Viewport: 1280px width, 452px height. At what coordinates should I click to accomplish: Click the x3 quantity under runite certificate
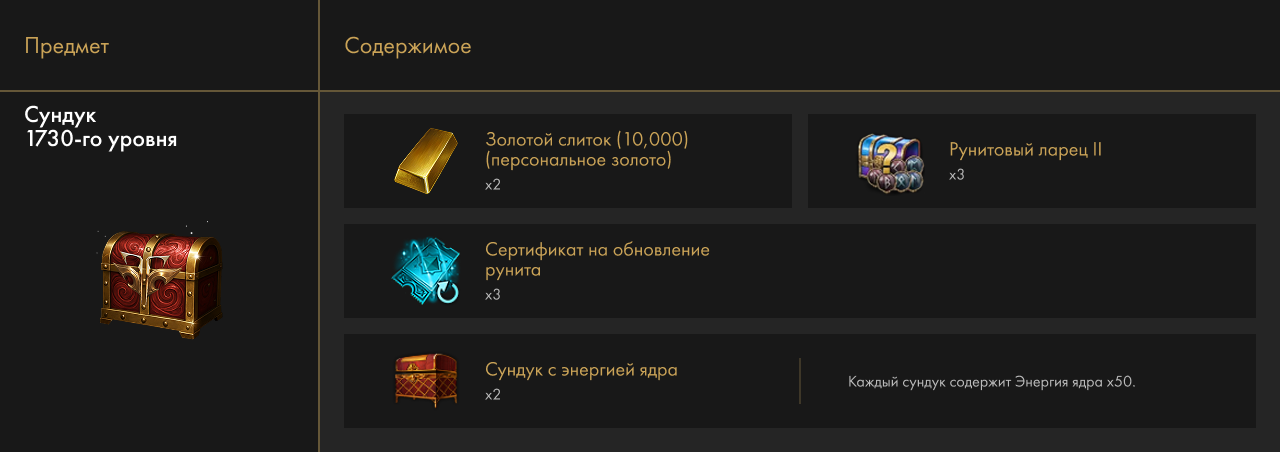pos(493,295)
